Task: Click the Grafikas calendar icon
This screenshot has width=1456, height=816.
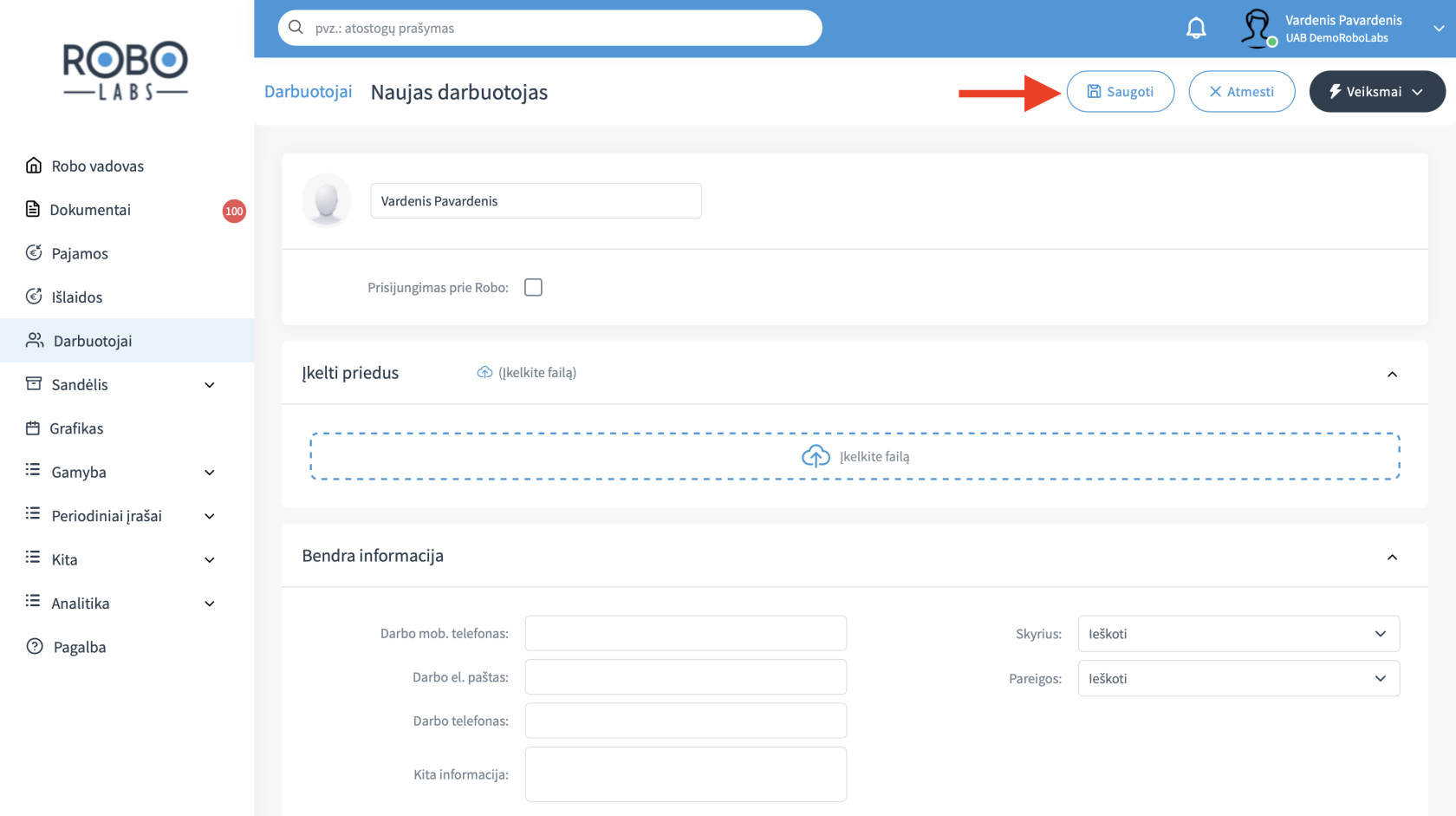Action: coord(33,428)
